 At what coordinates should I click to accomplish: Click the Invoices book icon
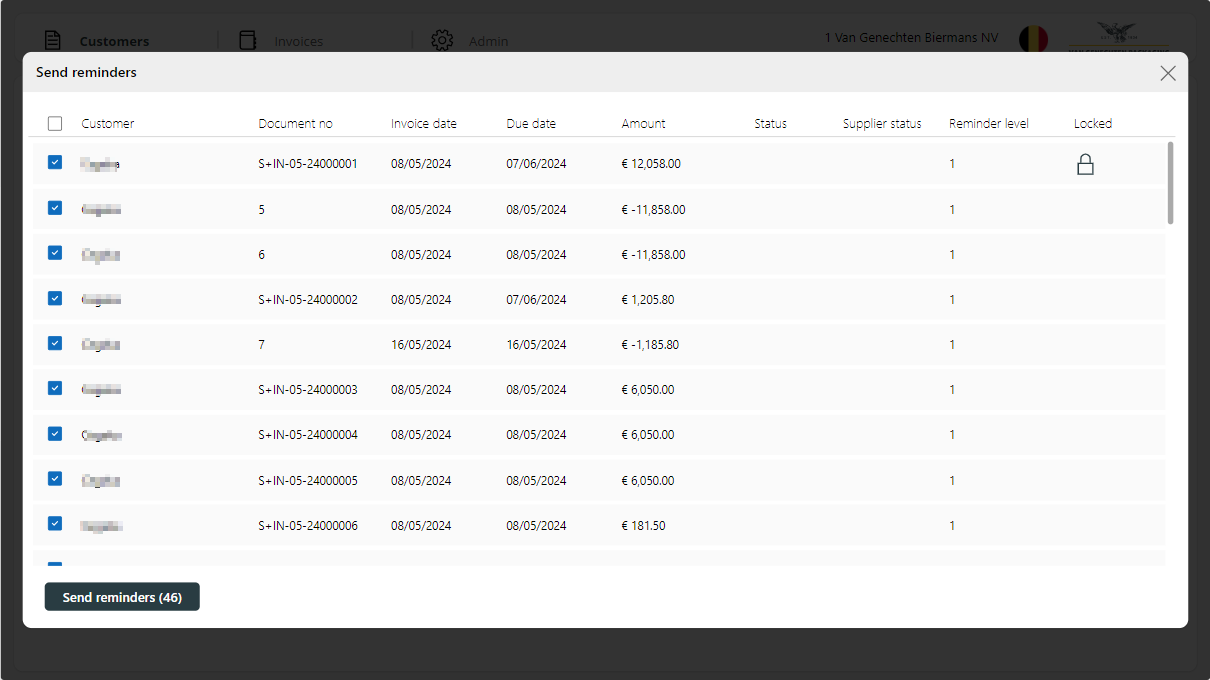pyautogui.click(x=247, y=40)
